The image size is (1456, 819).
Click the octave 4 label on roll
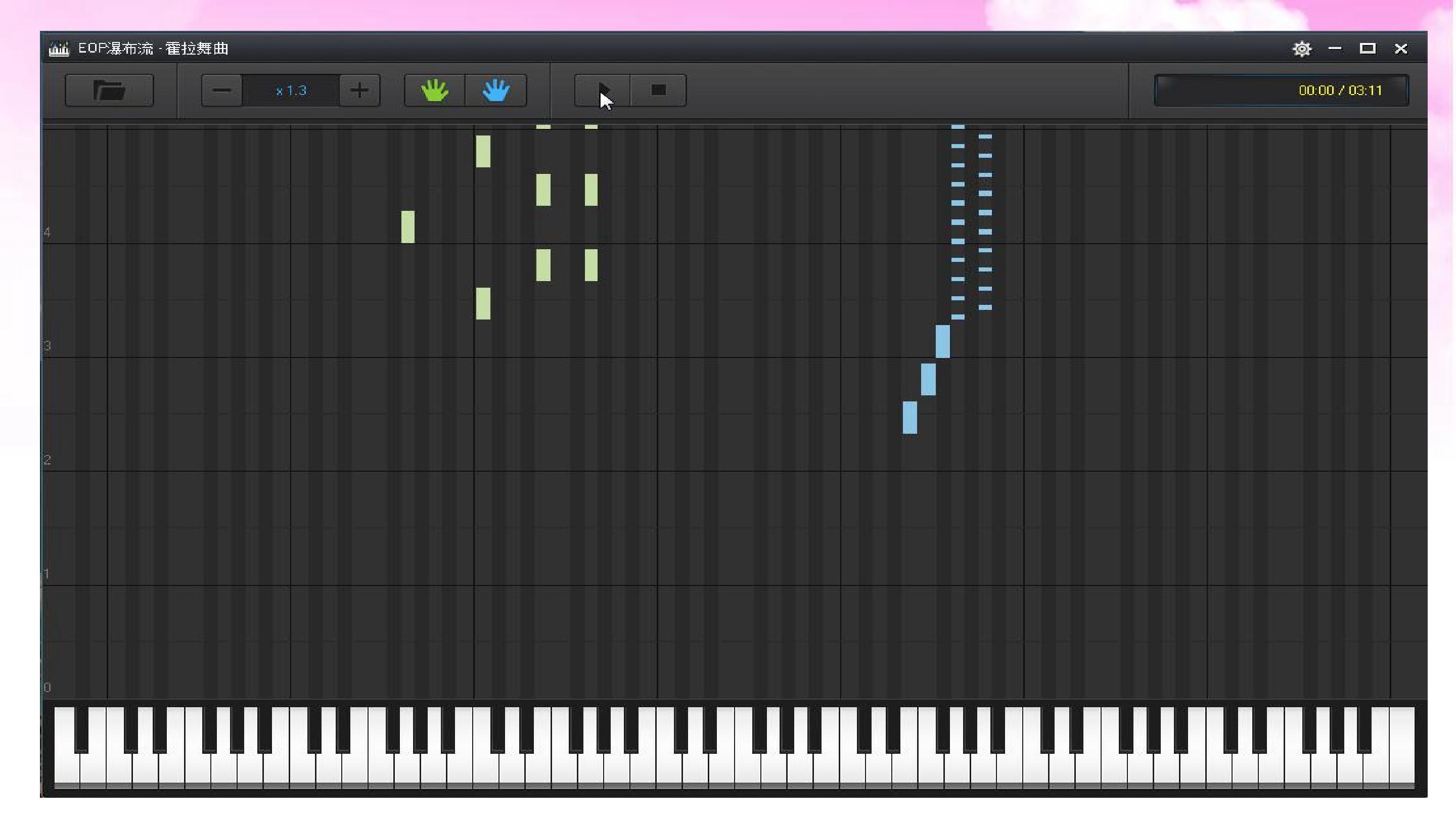(x=47, y=233)
